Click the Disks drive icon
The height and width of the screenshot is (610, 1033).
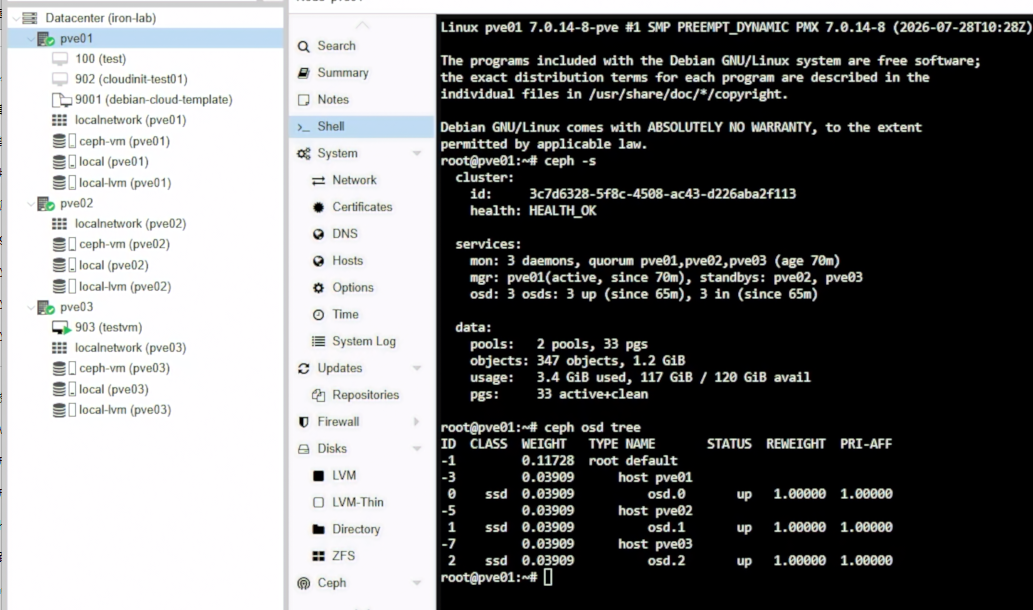(x=304, y=449)
